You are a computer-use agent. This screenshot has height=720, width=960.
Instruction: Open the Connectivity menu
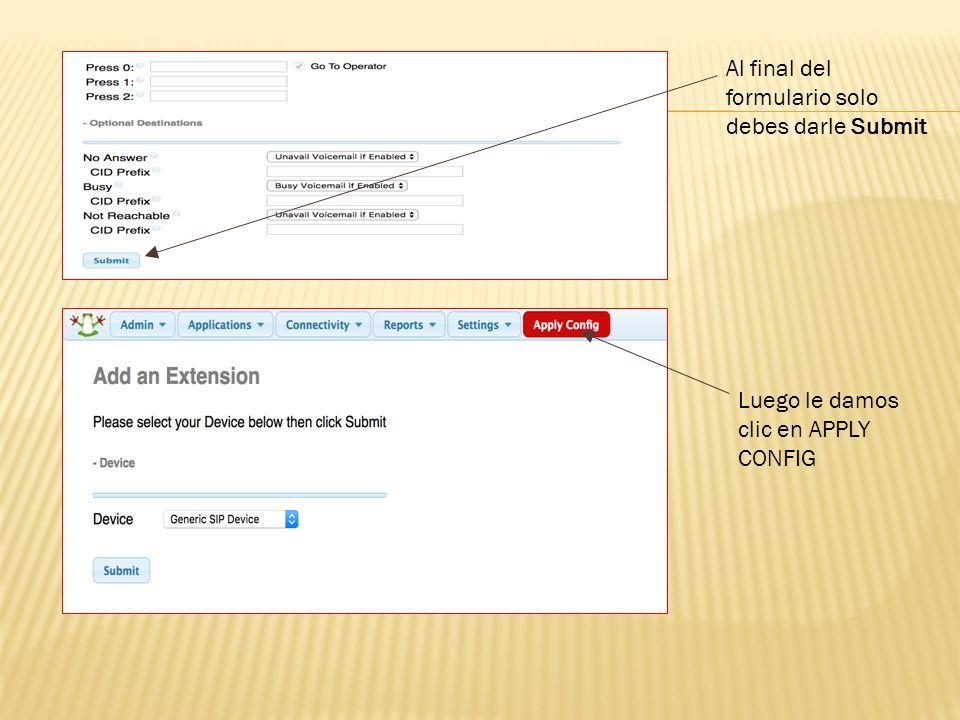click(323, 324)
